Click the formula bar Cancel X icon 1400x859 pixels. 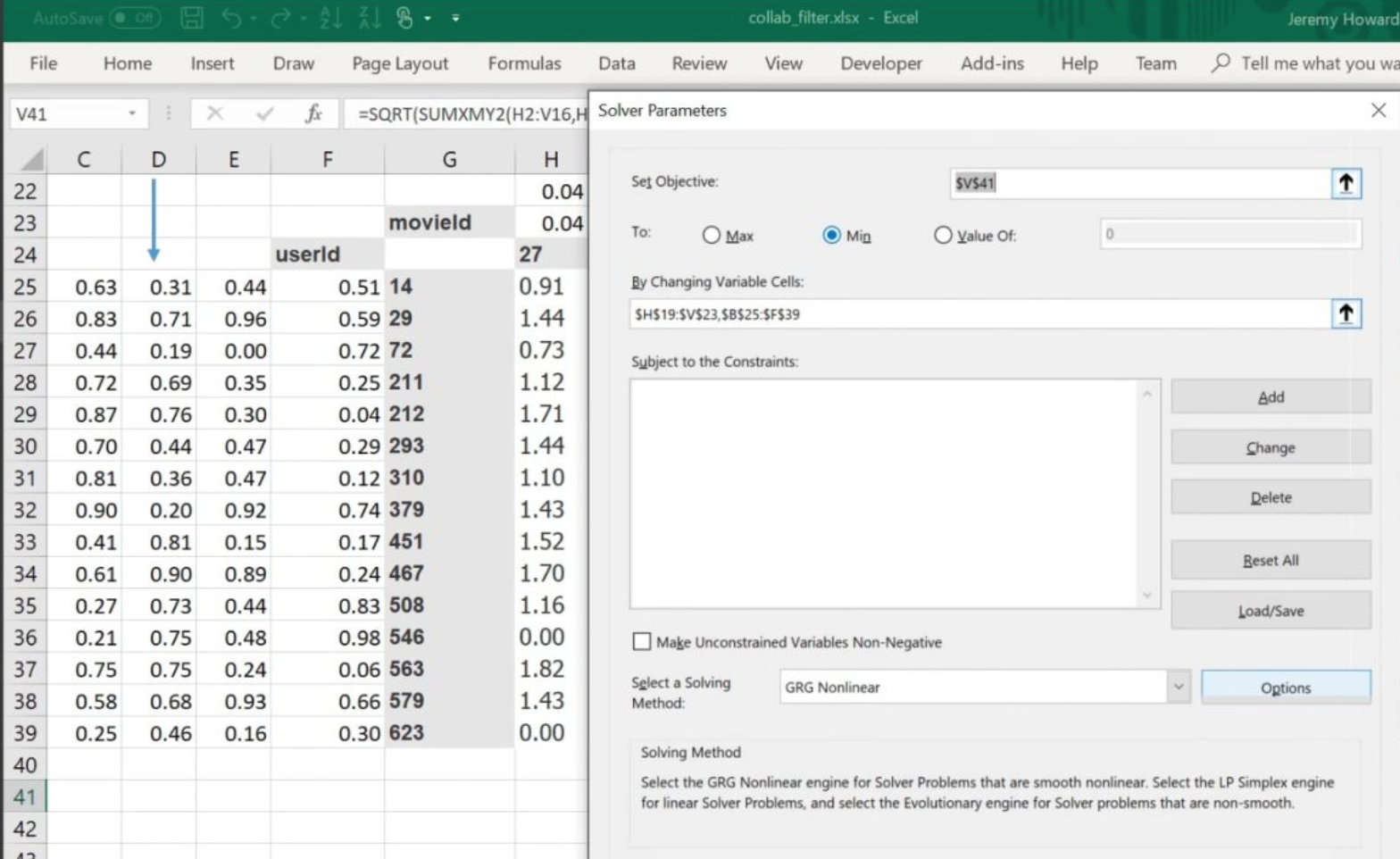(215, 113)
